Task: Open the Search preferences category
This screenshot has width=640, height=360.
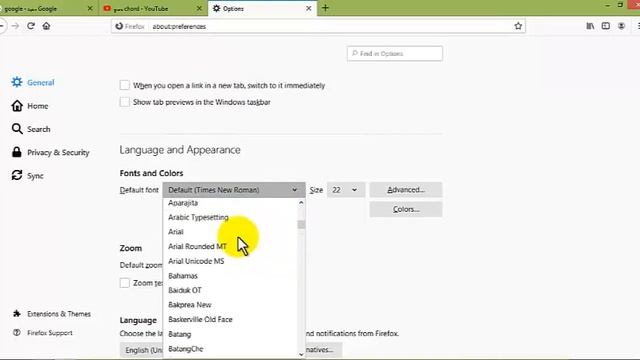Action: pos(31,129)
